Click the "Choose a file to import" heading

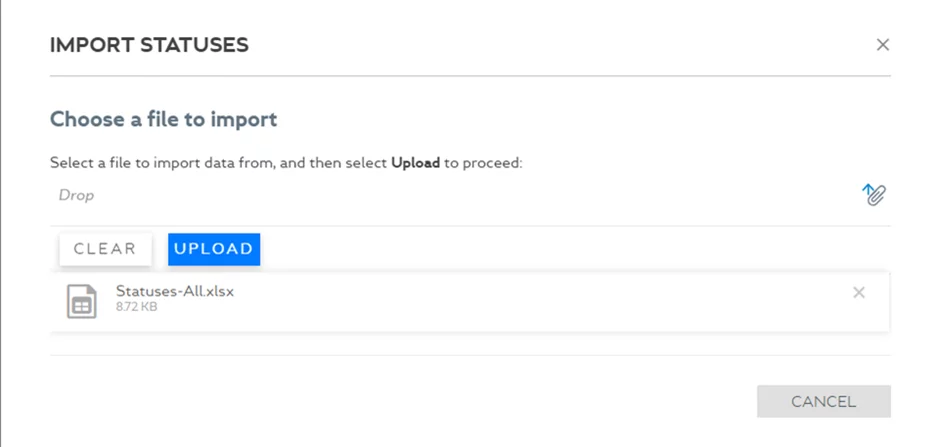(x=163, y=120)
